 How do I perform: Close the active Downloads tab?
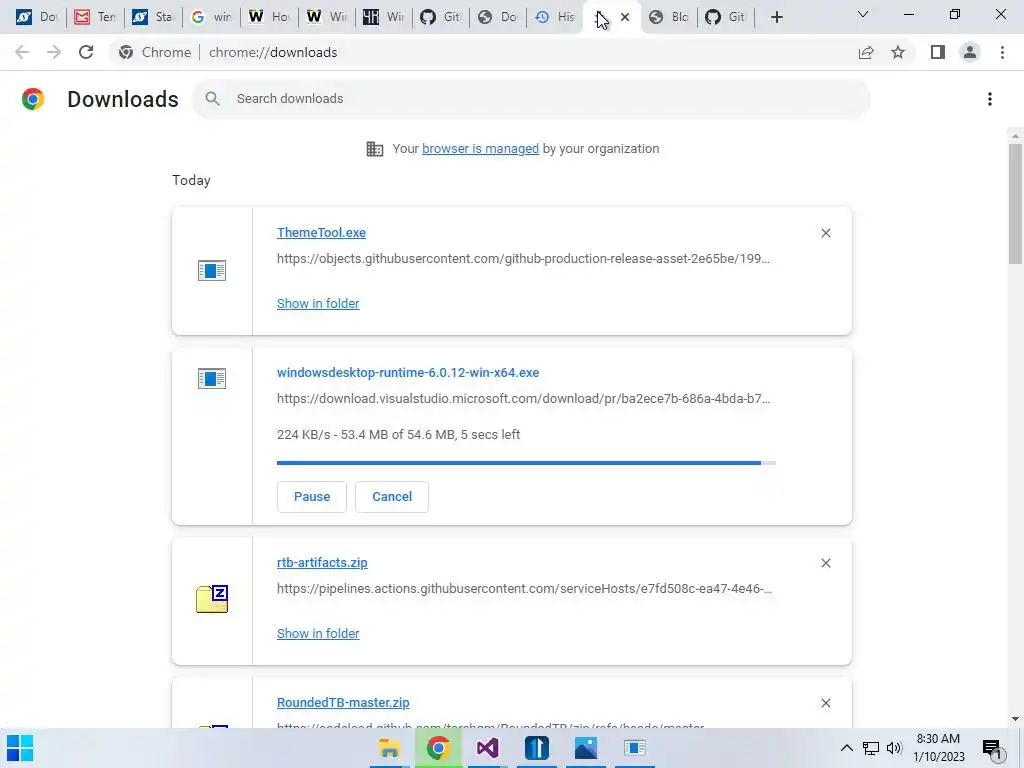(625, 17)
